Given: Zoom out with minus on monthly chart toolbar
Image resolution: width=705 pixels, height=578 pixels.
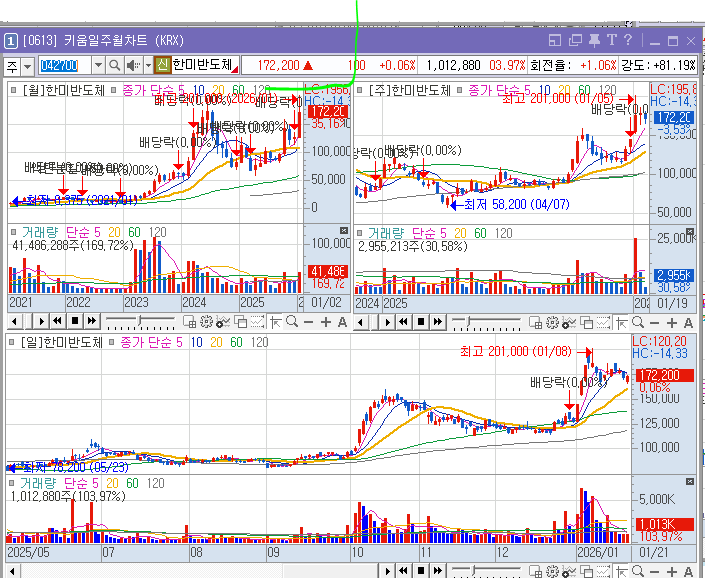Looking at the screenshot, I should pyautogui.click(x=308, y=322).
